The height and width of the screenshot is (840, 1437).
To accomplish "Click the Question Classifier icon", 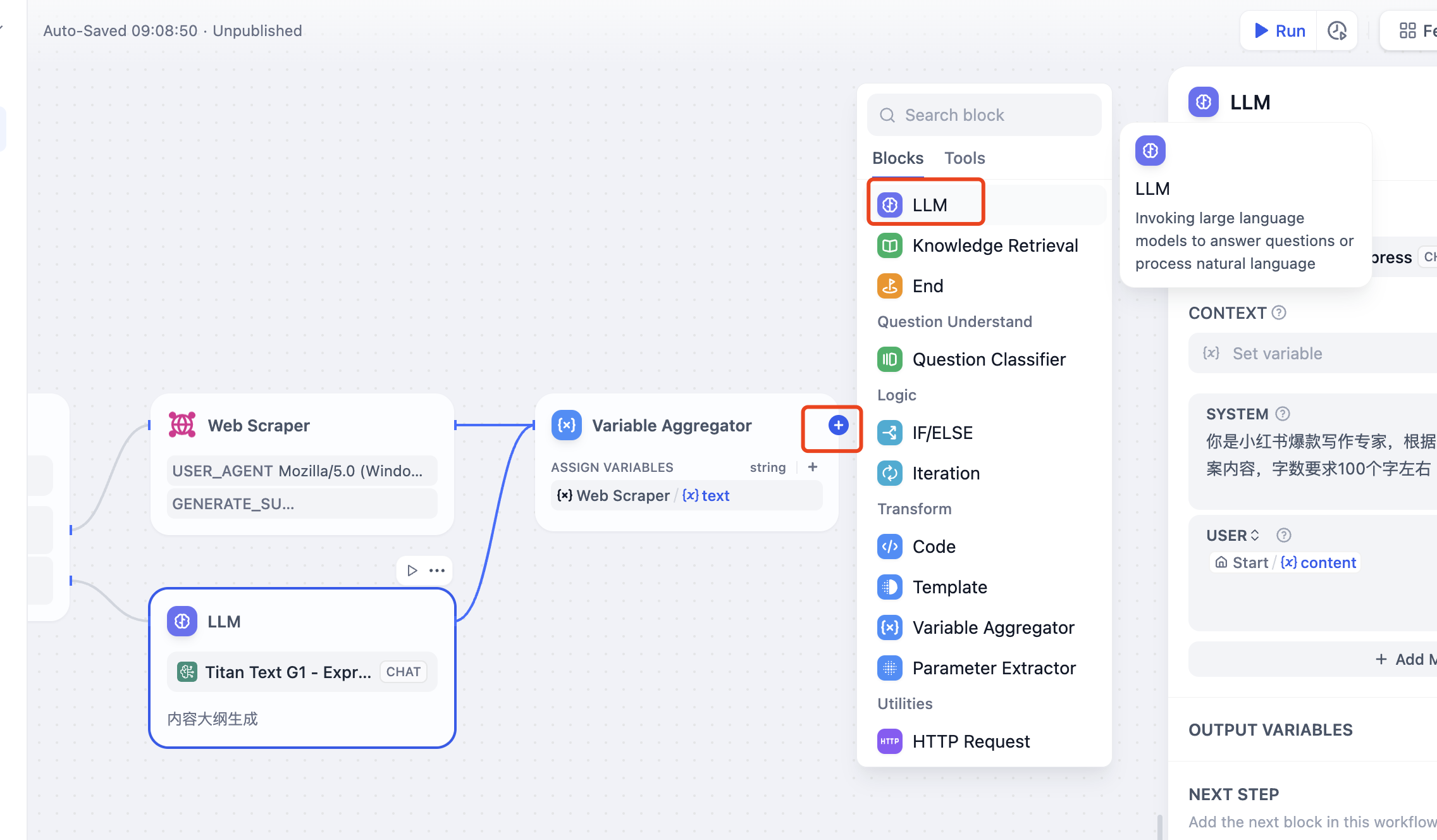I will point(890,359).
